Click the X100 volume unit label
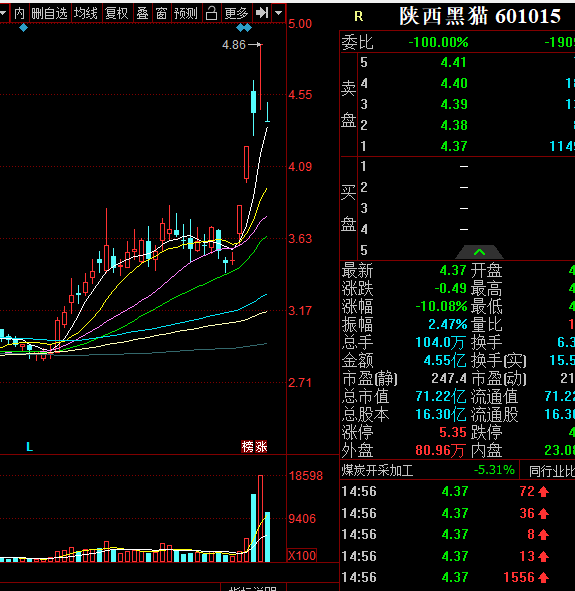Screen dimensions: 575x591 click(x=302, y=556)
